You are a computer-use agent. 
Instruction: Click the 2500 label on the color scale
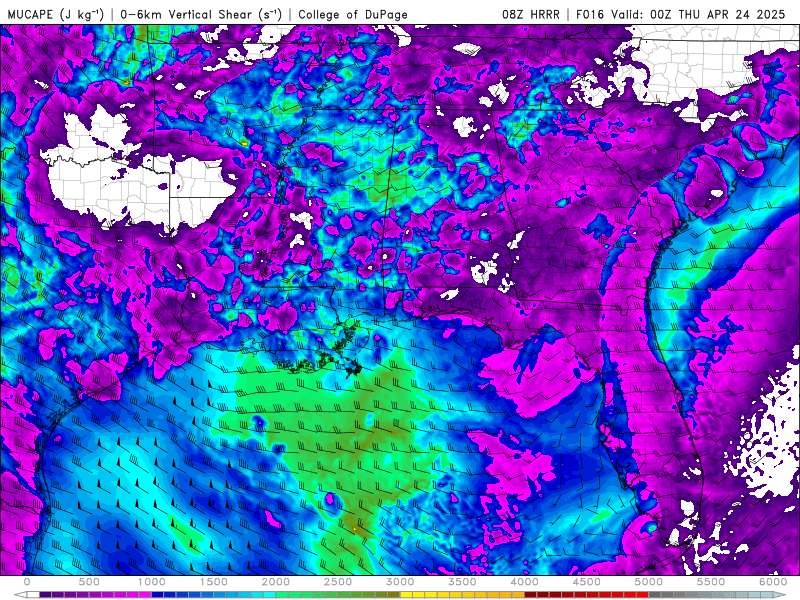tap(338, 582)
